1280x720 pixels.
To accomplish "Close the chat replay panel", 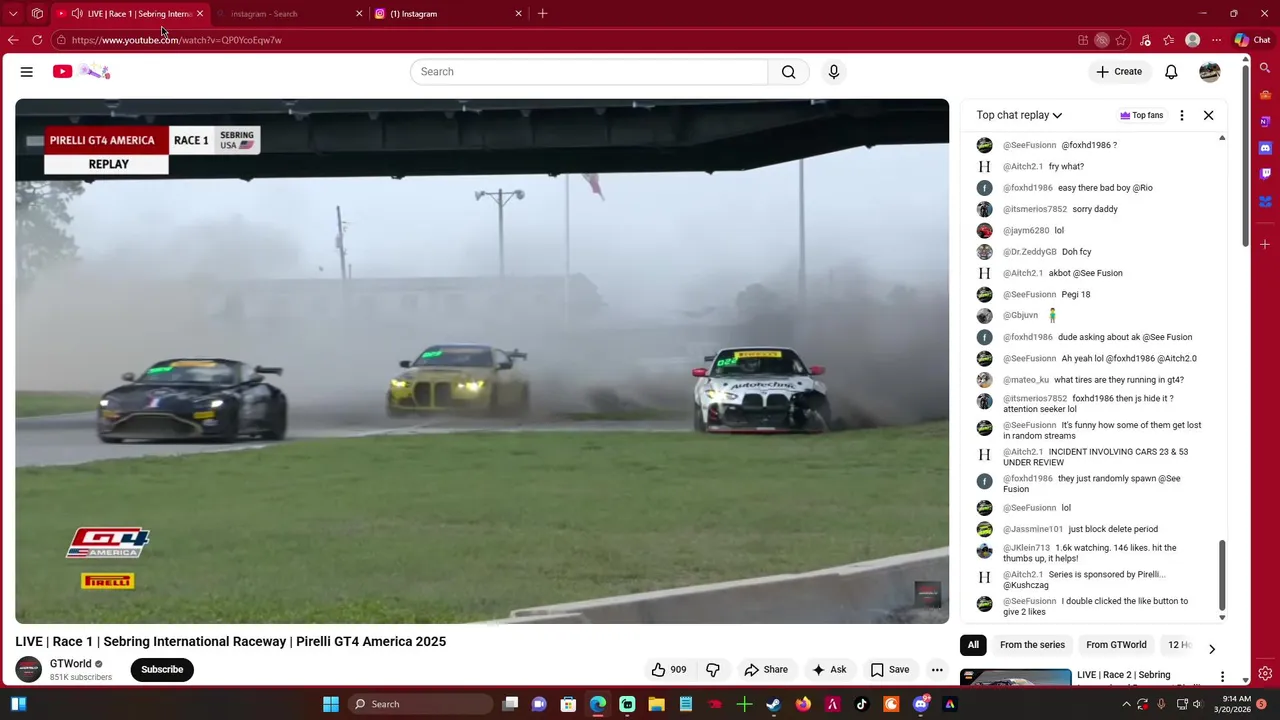I will 1208,115.
